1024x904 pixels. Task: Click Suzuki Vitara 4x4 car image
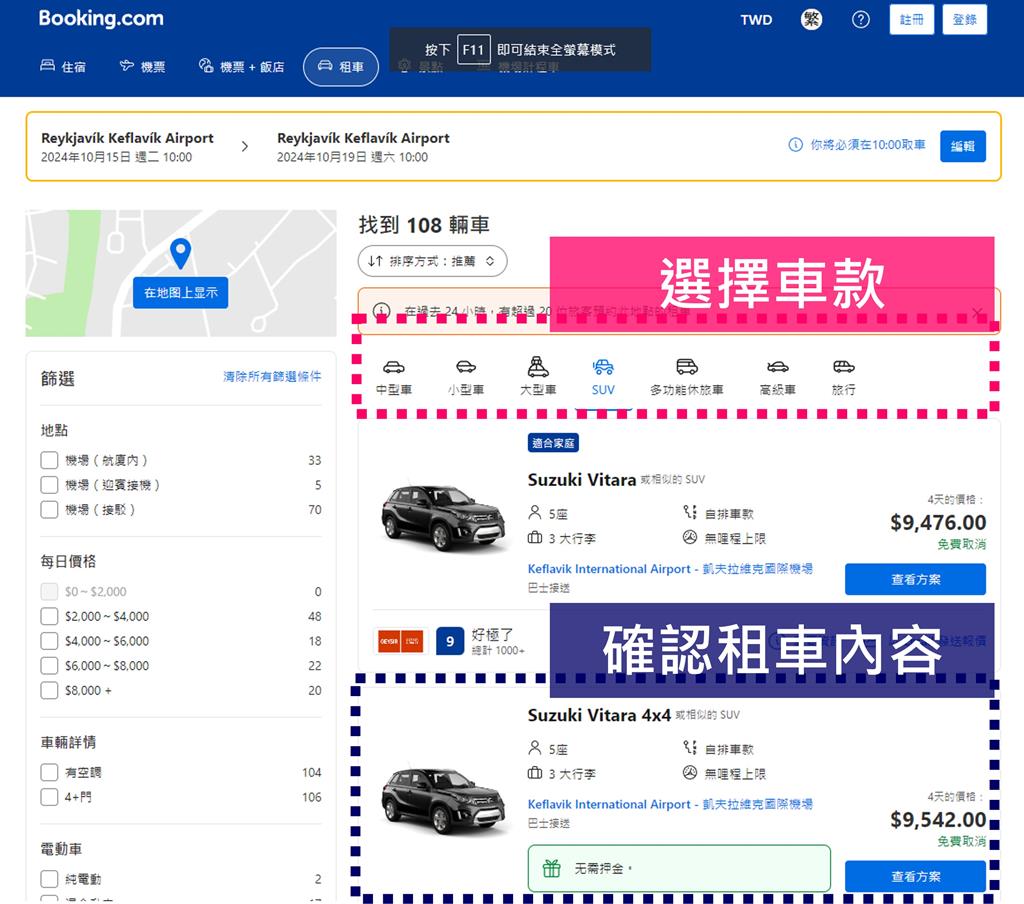(443, 800)
